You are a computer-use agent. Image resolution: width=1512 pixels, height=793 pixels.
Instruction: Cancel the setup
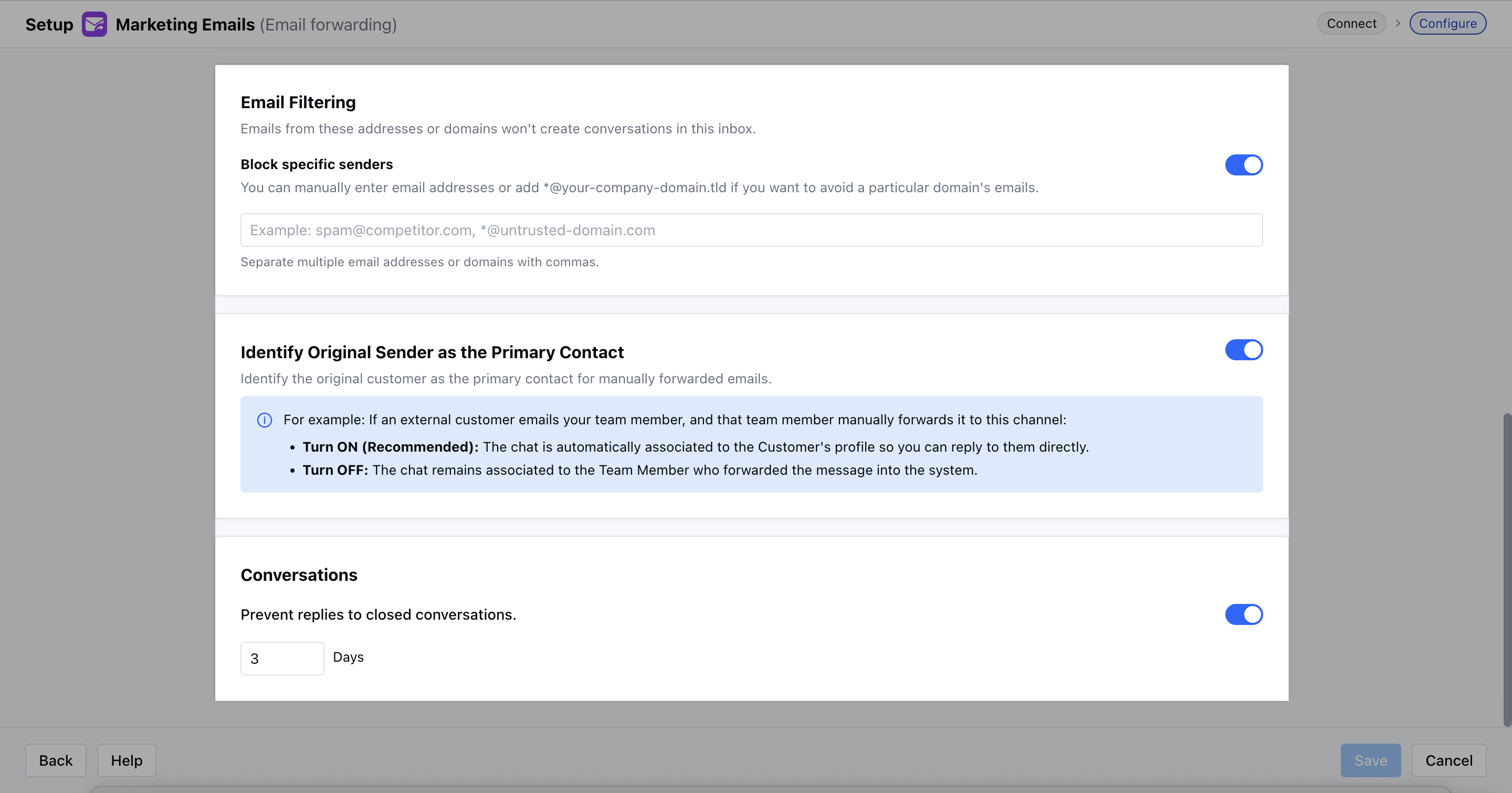click(x=1449, y=761)
